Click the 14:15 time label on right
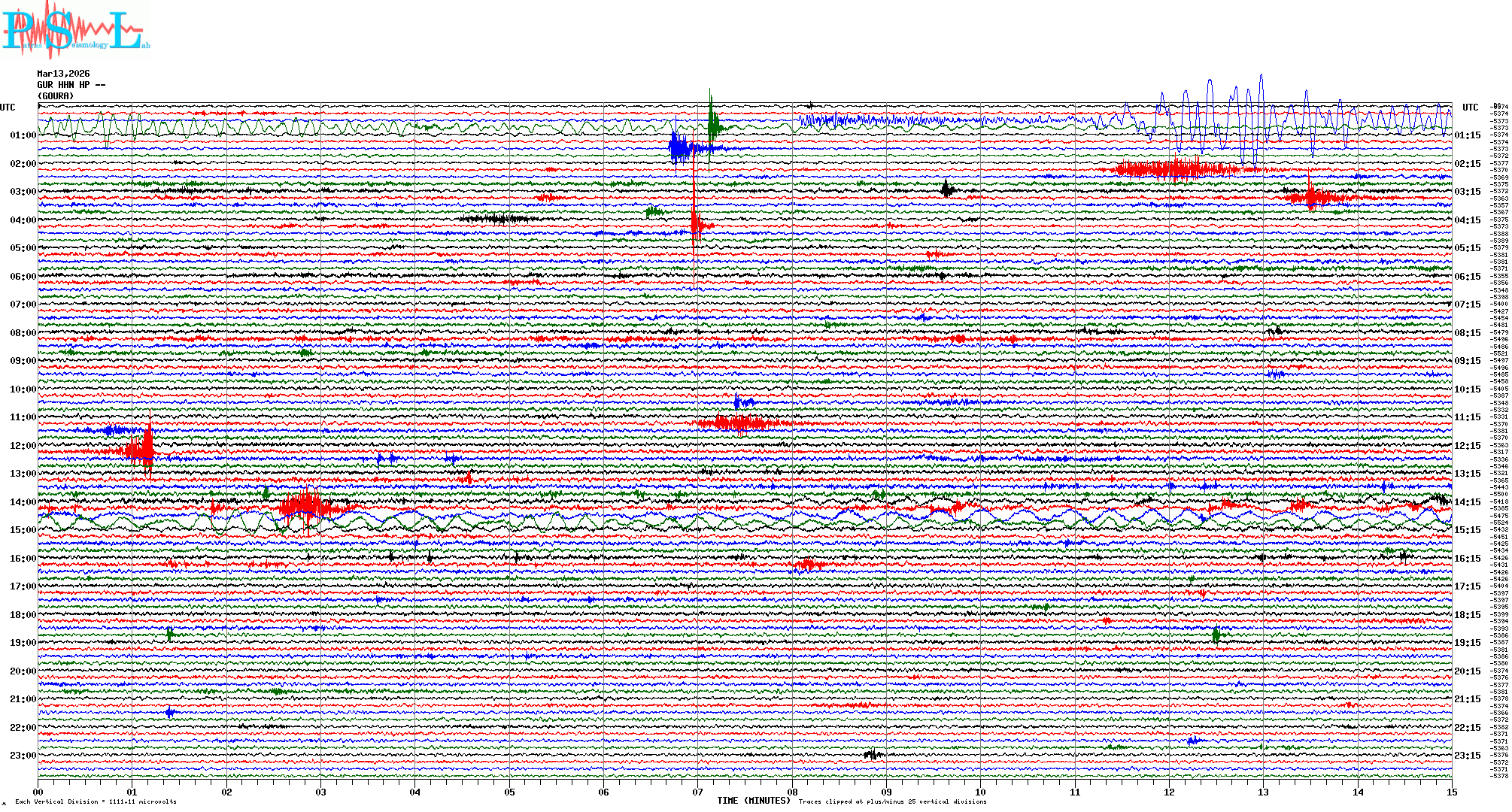1512x812 pixels. tap(1467, 502)
